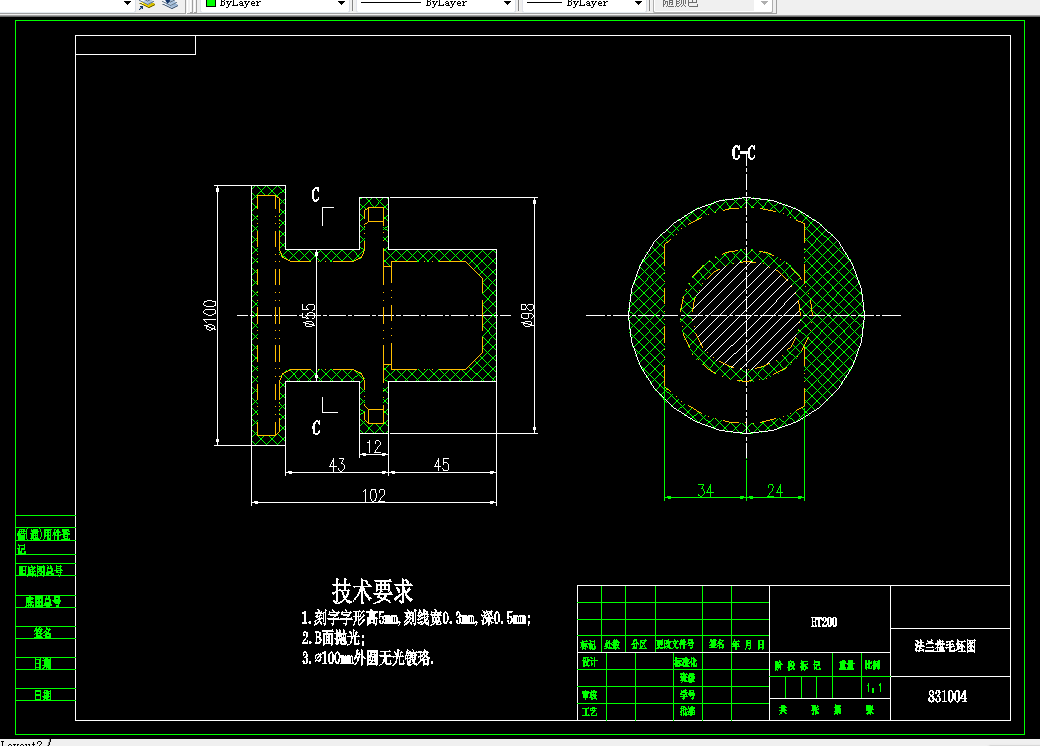The image size is (1040, 746).
Task: Click the 旧底图总号 side label
Action: tap(41, 570)
